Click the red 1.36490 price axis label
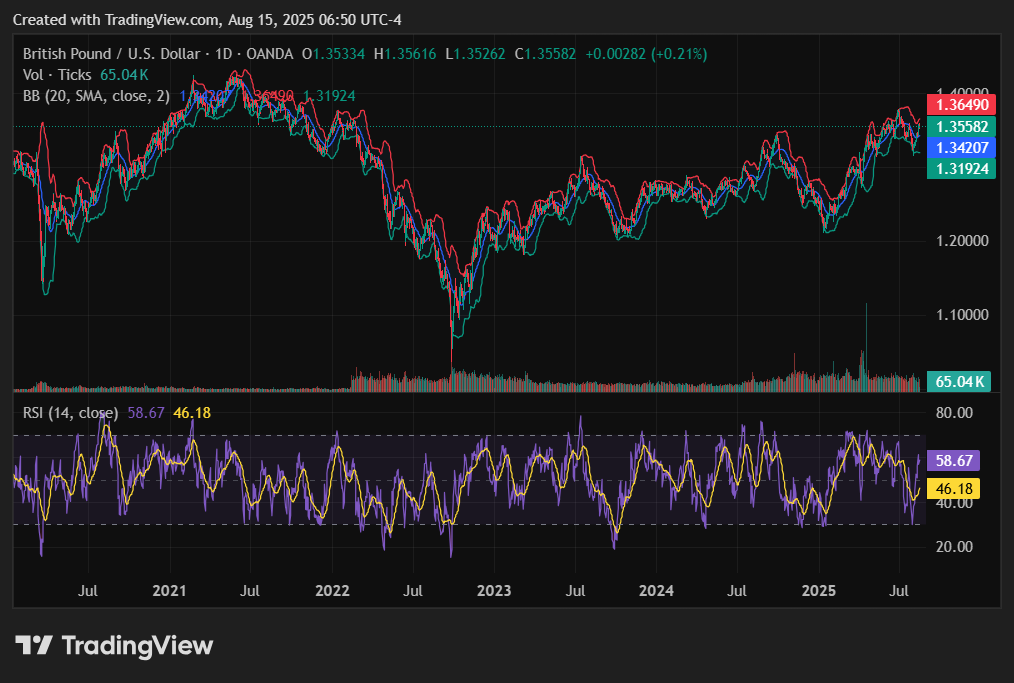Screen dimensions: 1014x683 [x=961, y=105]
